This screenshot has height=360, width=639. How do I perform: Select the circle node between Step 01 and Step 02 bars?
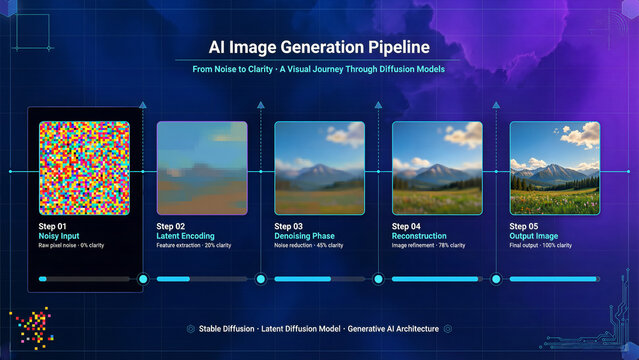[x=143, y=279]
